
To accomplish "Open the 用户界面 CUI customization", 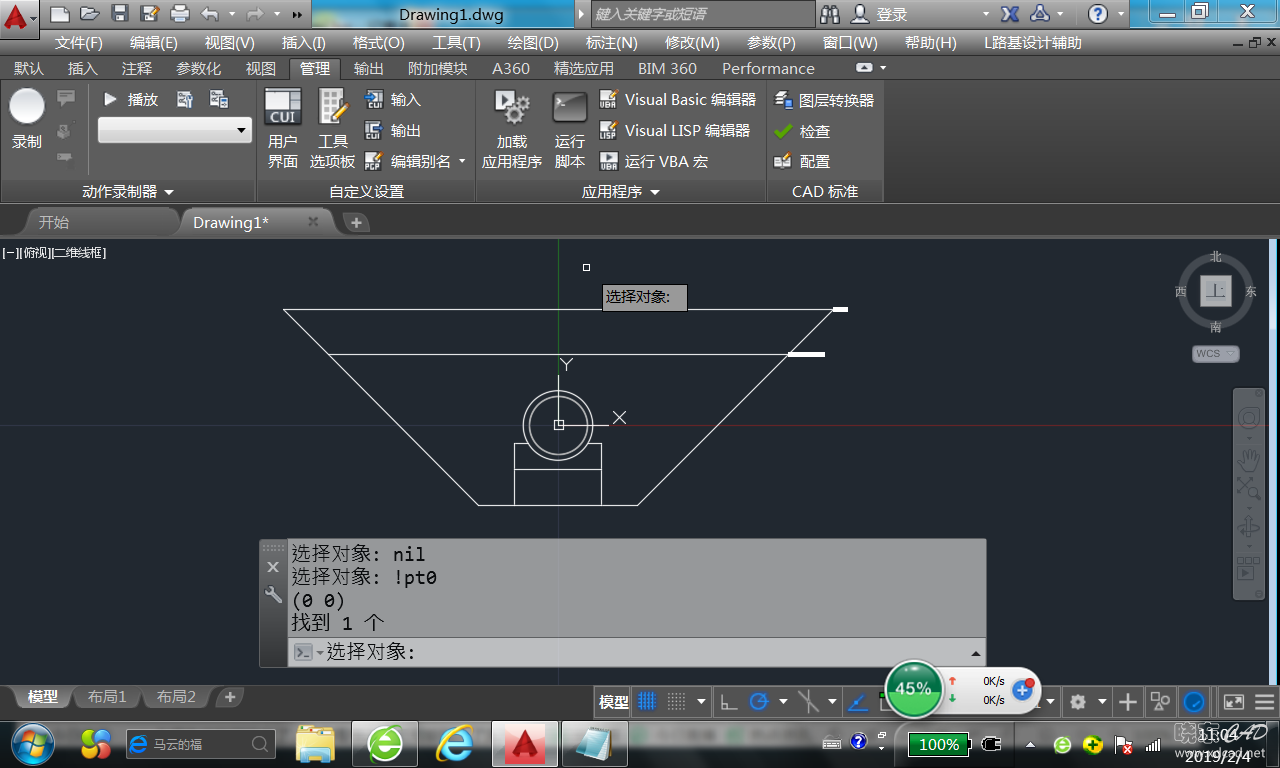I will click(x=283, y=127).
